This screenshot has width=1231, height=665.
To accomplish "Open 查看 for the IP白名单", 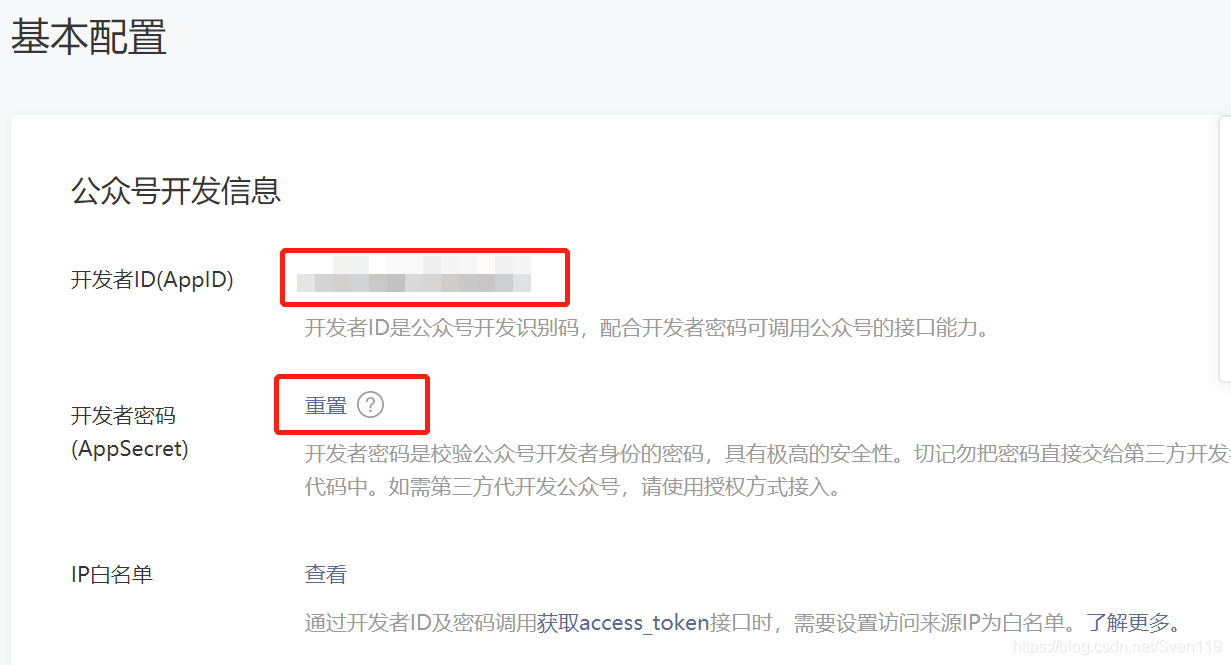I will pyautogui.click(x=326, y=574).
